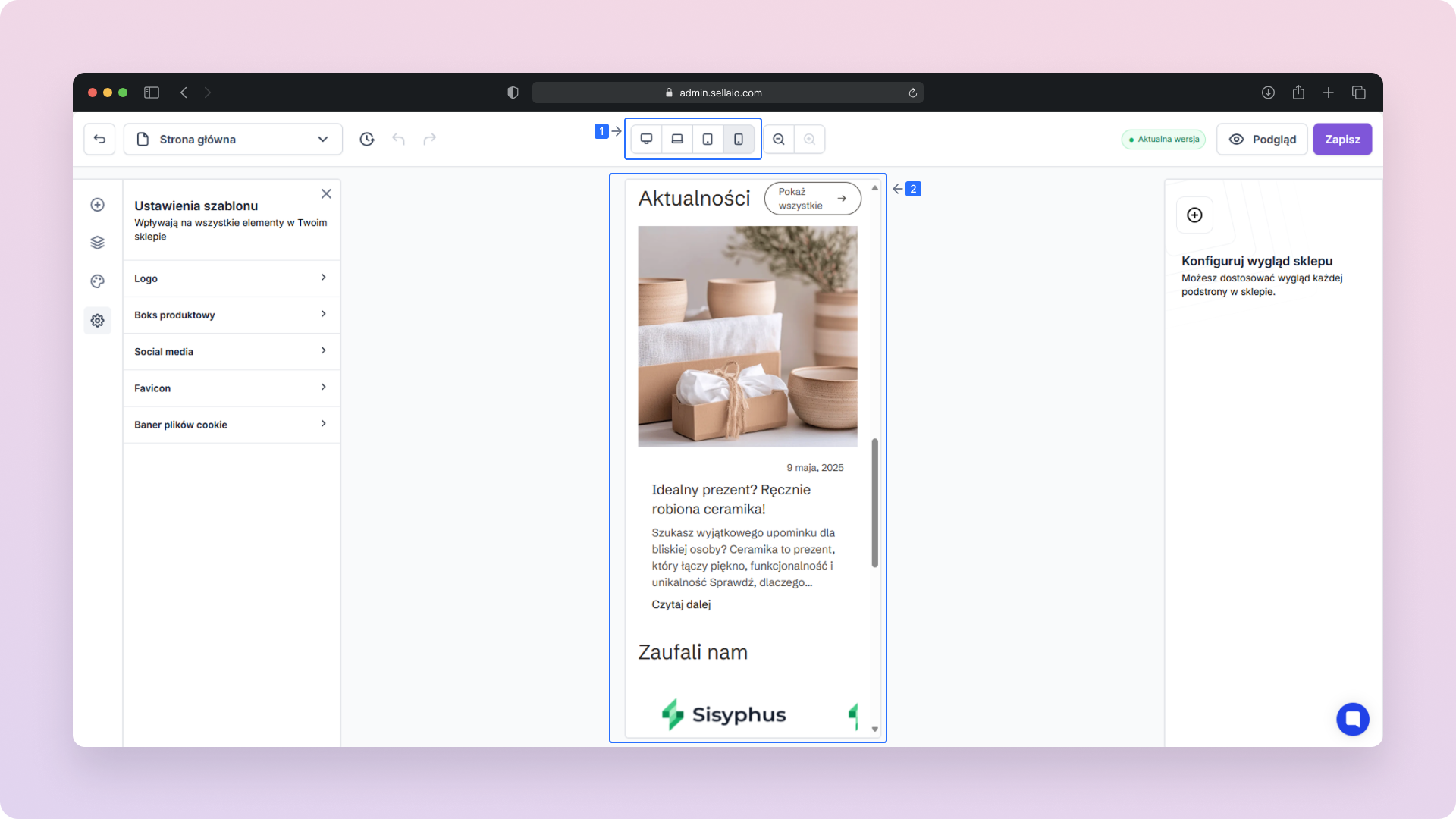Click the Zaufali nam heading
Image resolution: width=1456 pixels, height=819 pixels.
click(692, 652)
